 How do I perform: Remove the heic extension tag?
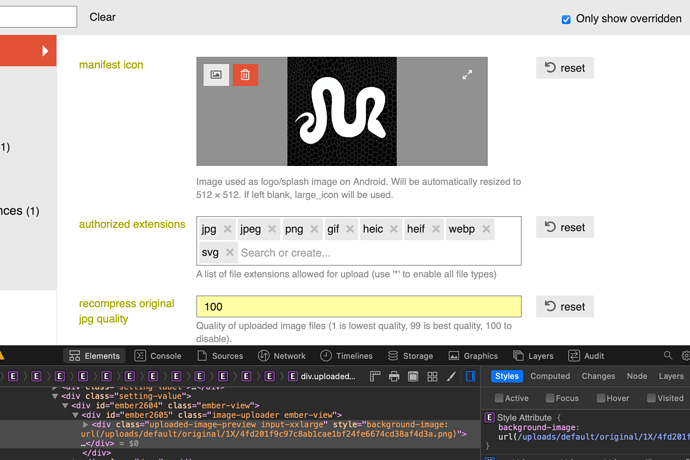[394, 229]
